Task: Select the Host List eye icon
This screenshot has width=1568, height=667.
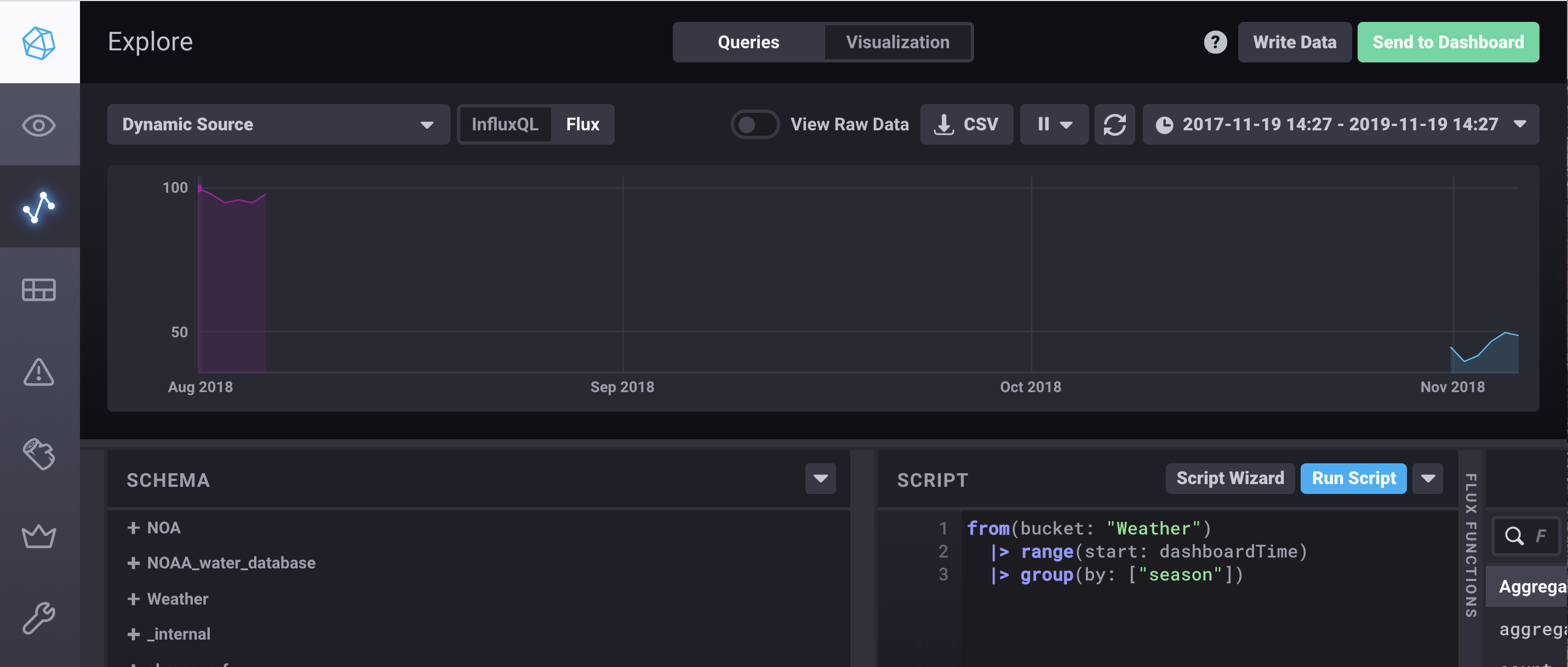Action: click(38, 125)
